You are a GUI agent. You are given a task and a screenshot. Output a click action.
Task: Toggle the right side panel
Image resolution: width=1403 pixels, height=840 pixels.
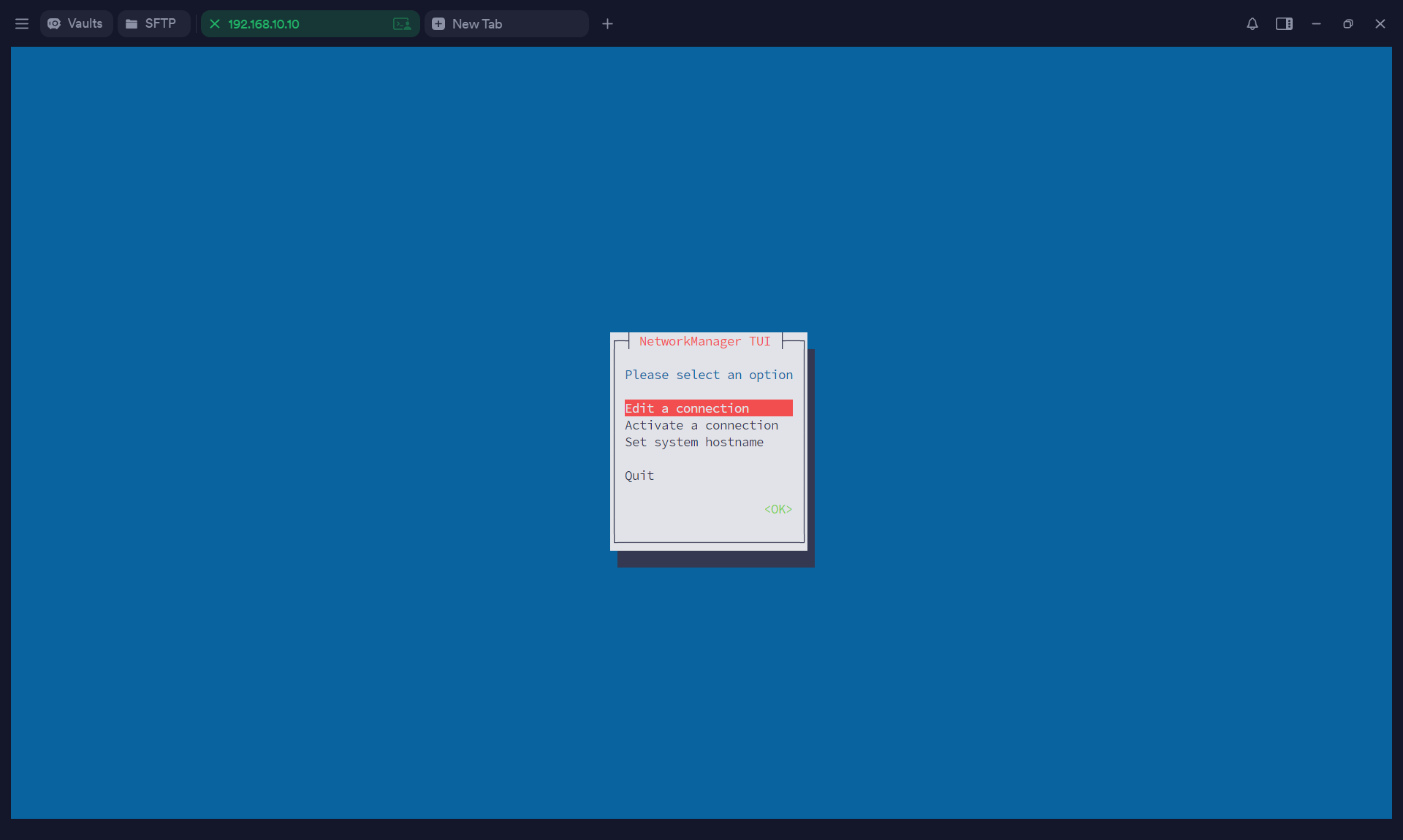(1284, 24)
